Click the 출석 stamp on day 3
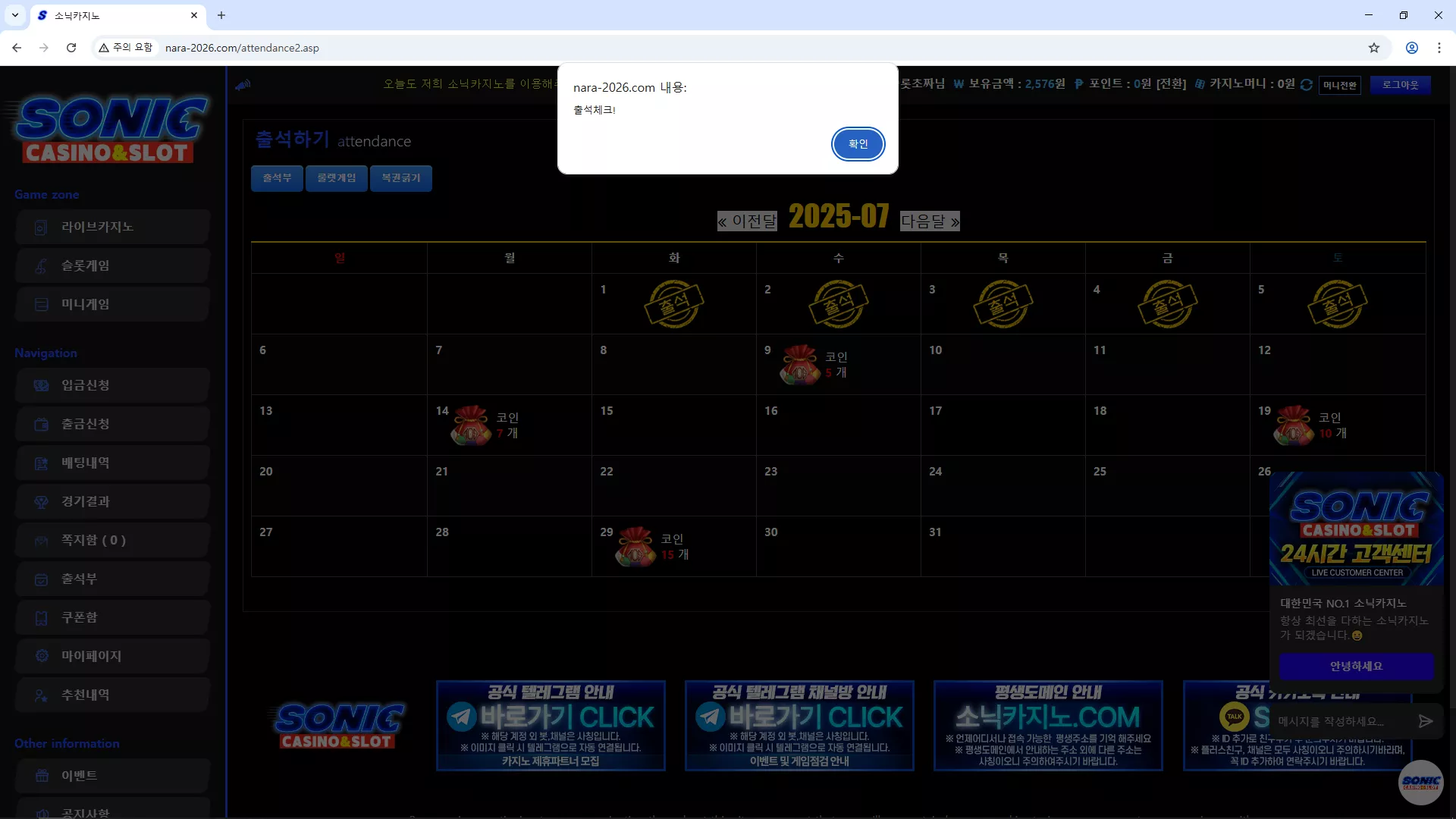This screenshot has width=1456, height=819. [1003, 304]
